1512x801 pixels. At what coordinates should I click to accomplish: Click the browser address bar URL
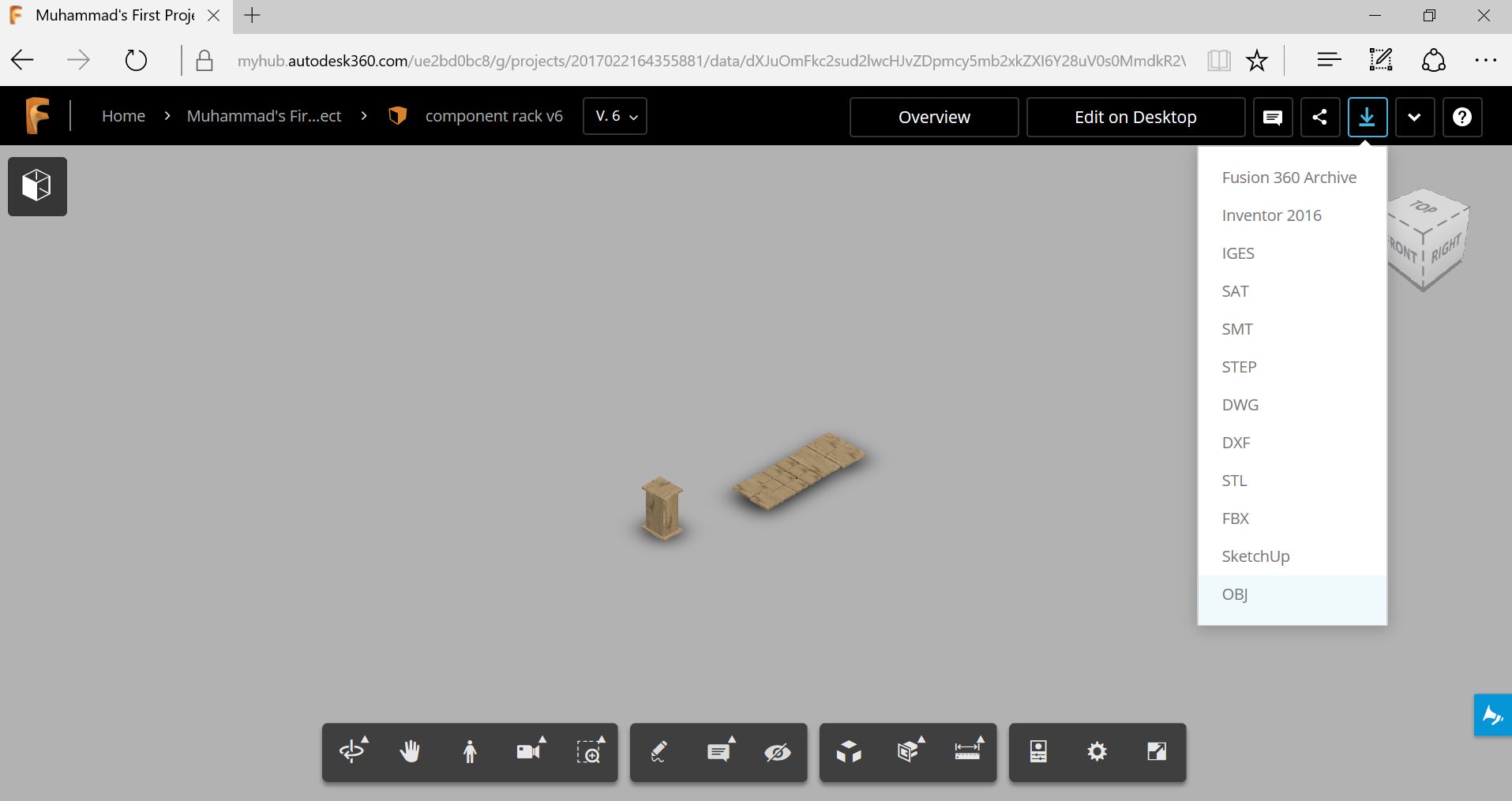(x=711, y=61)
